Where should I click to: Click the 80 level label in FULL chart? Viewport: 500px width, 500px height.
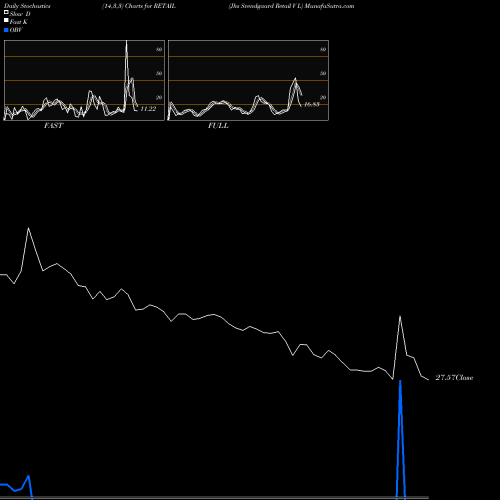(x=323, y=49)
